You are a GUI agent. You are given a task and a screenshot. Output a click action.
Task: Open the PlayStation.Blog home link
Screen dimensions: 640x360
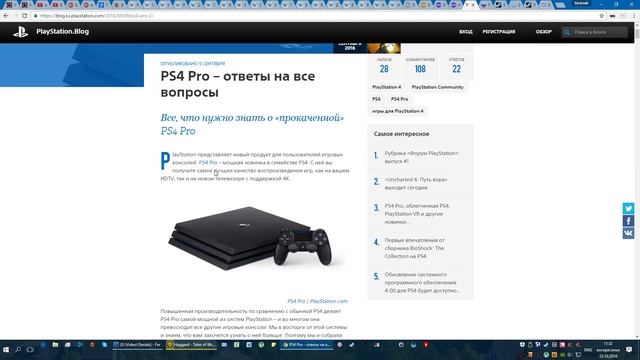pyautogui.click(x=62, y=31)
